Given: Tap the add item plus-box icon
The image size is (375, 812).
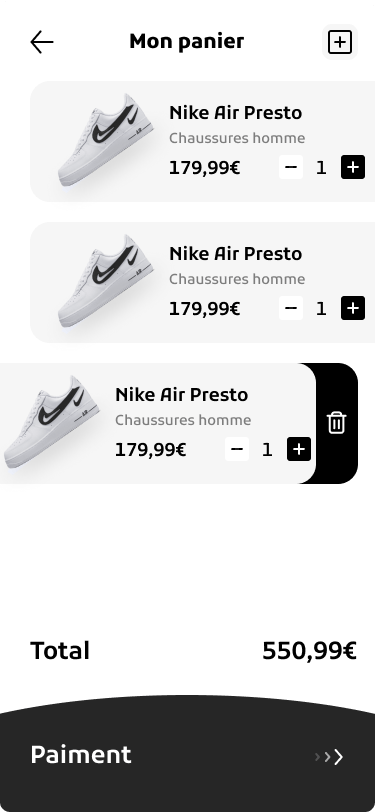Looking at the screenshot, I should [x=340, y=42].
